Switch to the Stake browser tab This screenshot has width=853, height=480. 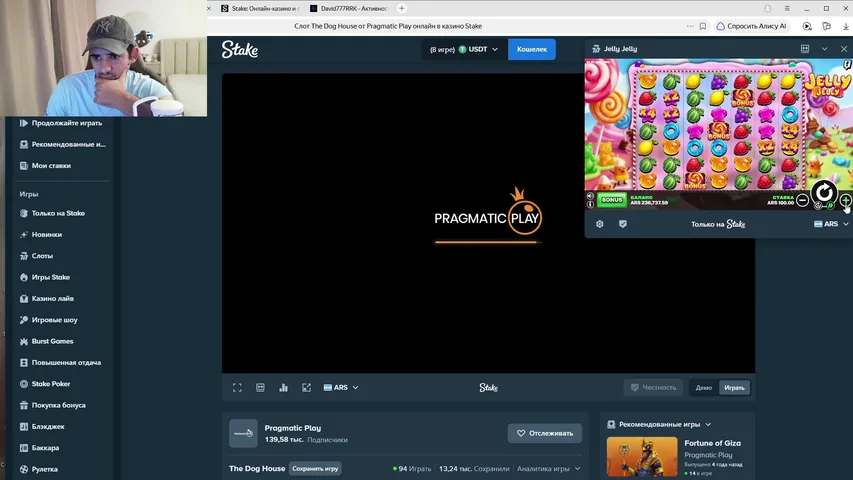coord(260,9)
